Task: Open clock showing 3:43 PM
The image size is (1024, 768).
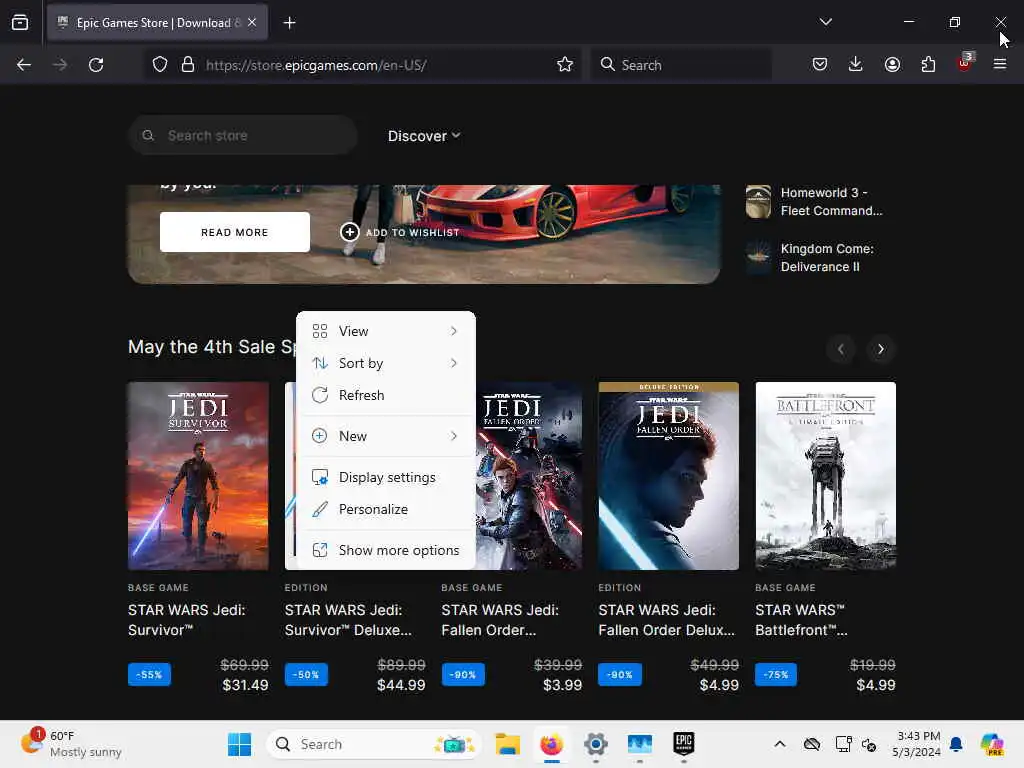Action: pyautogui.click(x=917, y=744)
